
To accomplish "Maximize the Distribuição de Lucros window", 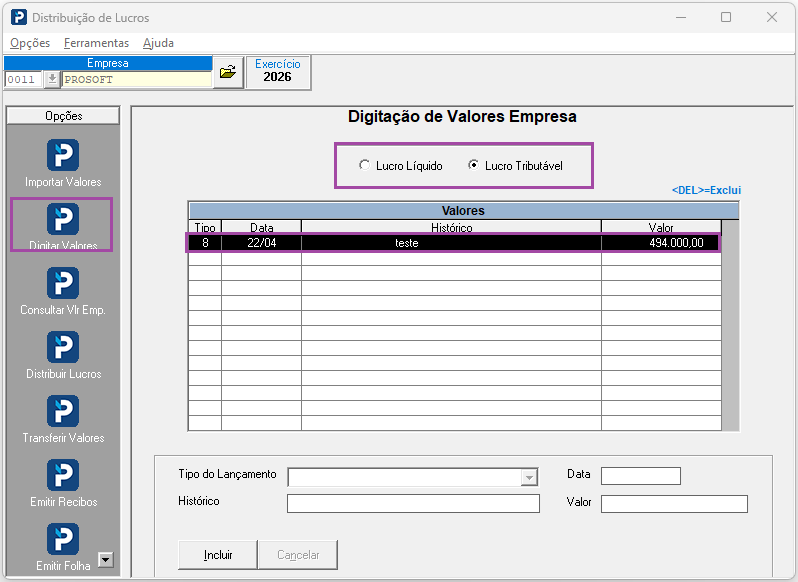I will (726, 17).
